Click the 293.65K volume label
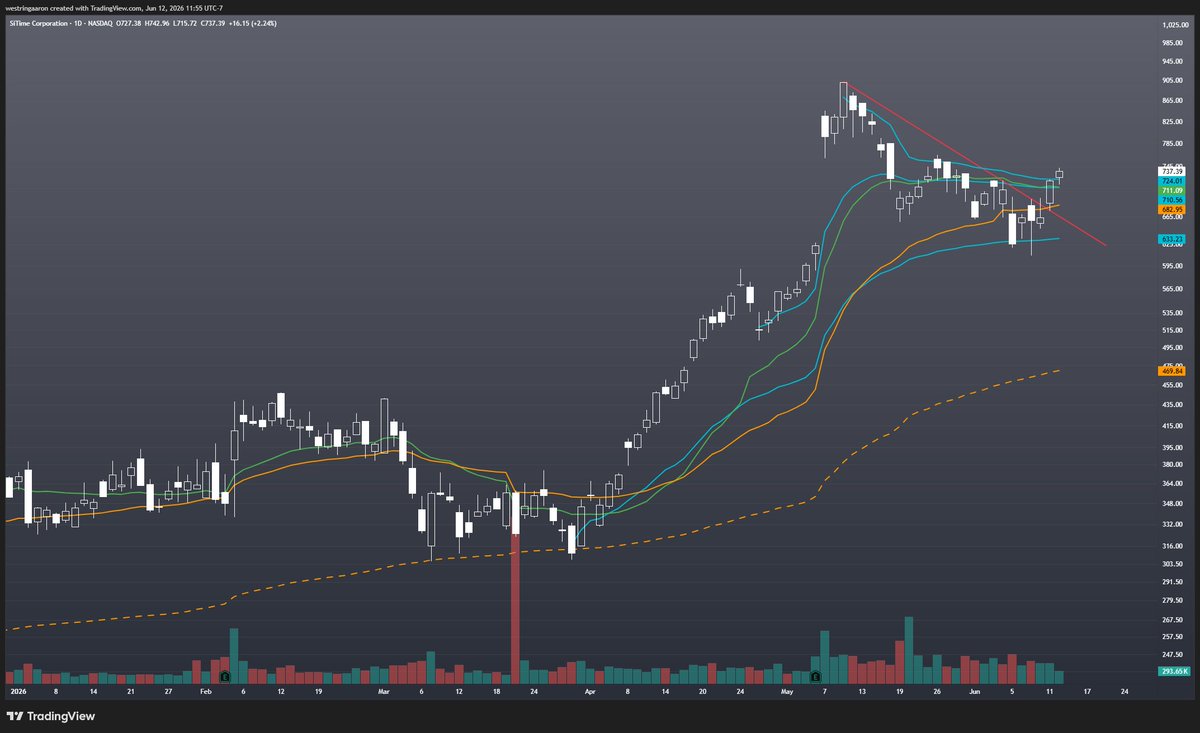This screenshot has height=733, width=1200. (x=1172, y=671)
